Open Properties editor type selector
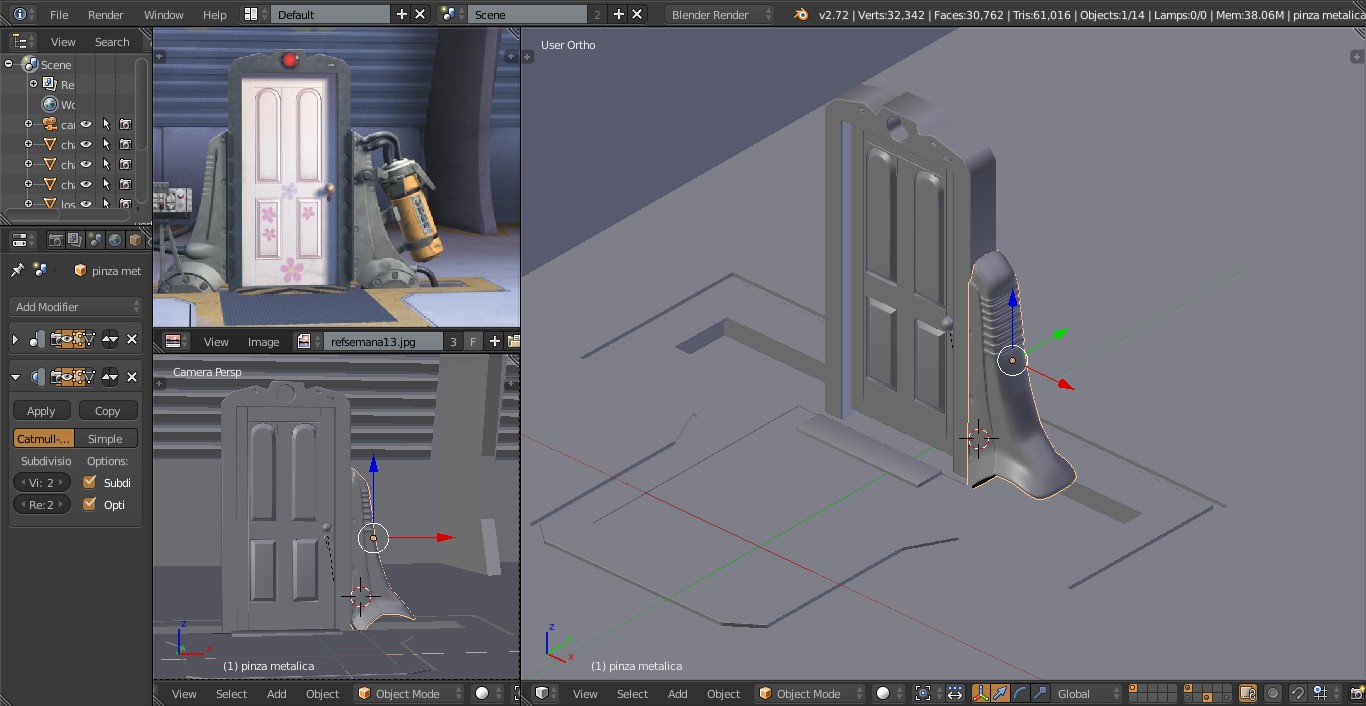 click(24, 240)
